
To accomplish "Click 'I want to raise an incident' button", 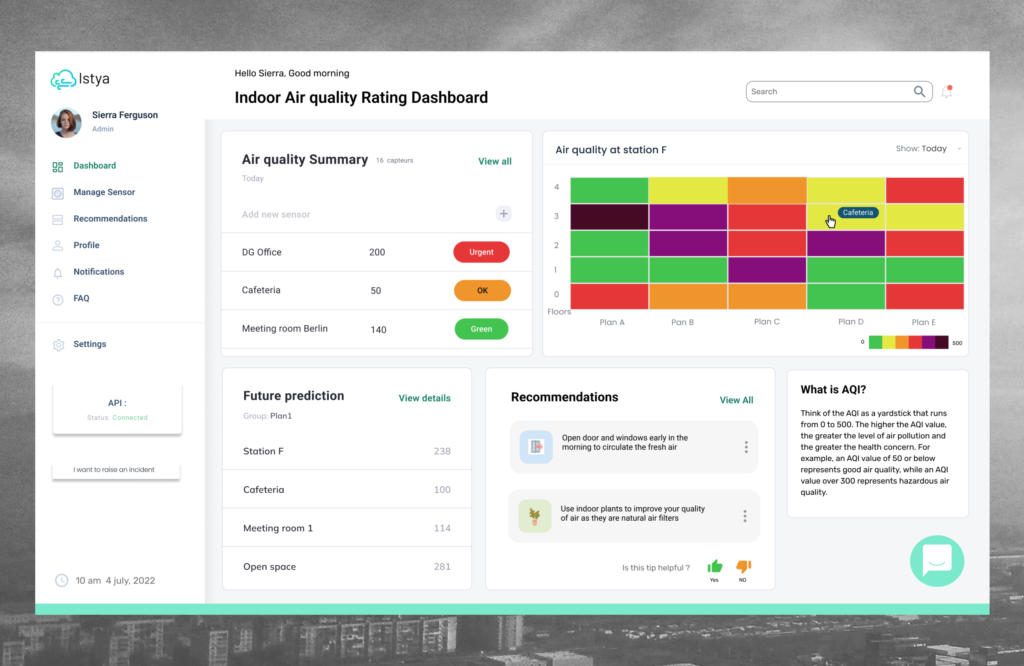I will [x=116, y=470].
